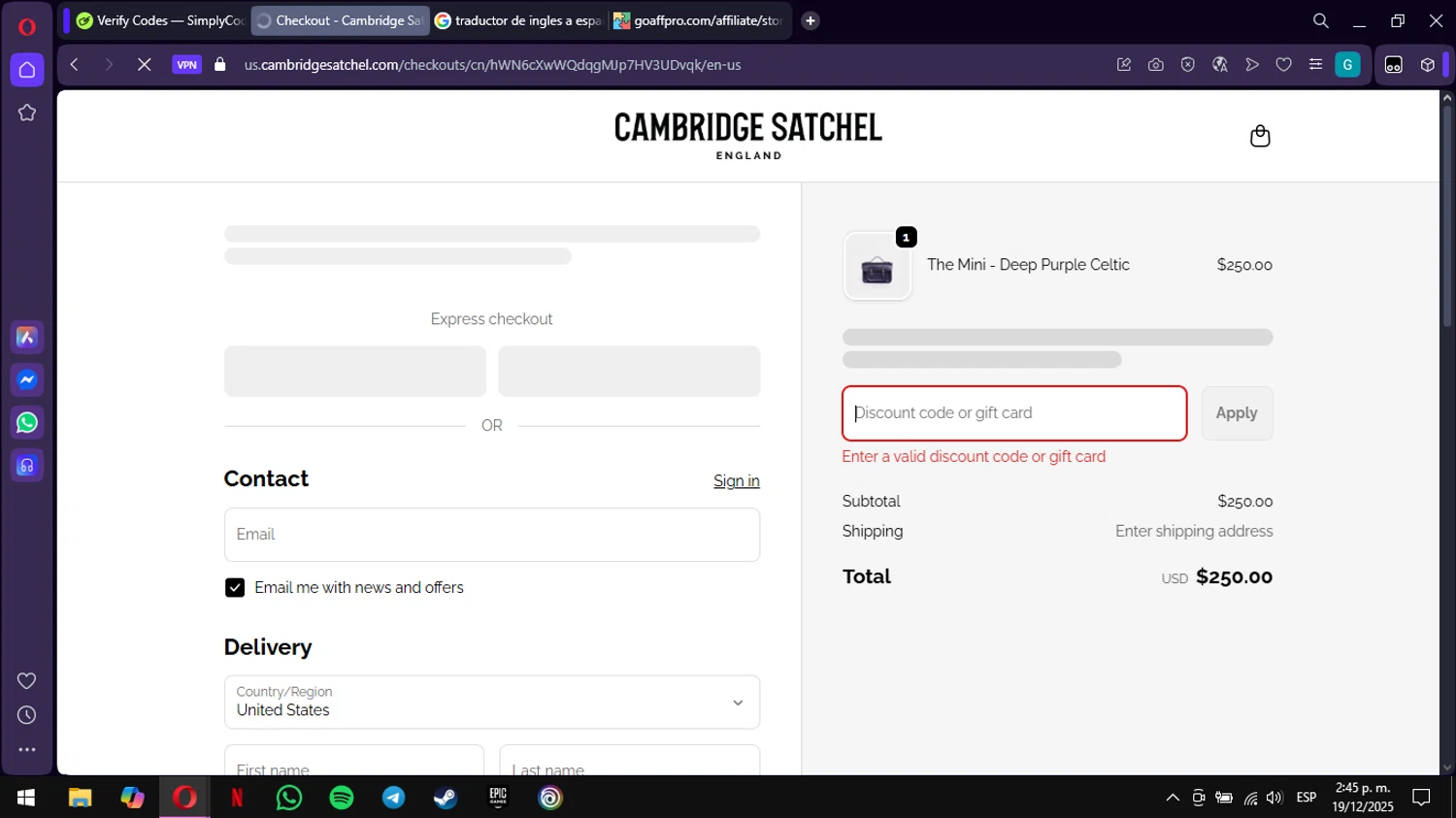Screen dimensions: 1456x818
Task: Switch to Checkout Cambridge Satchel tab
Action: [340, 20]
